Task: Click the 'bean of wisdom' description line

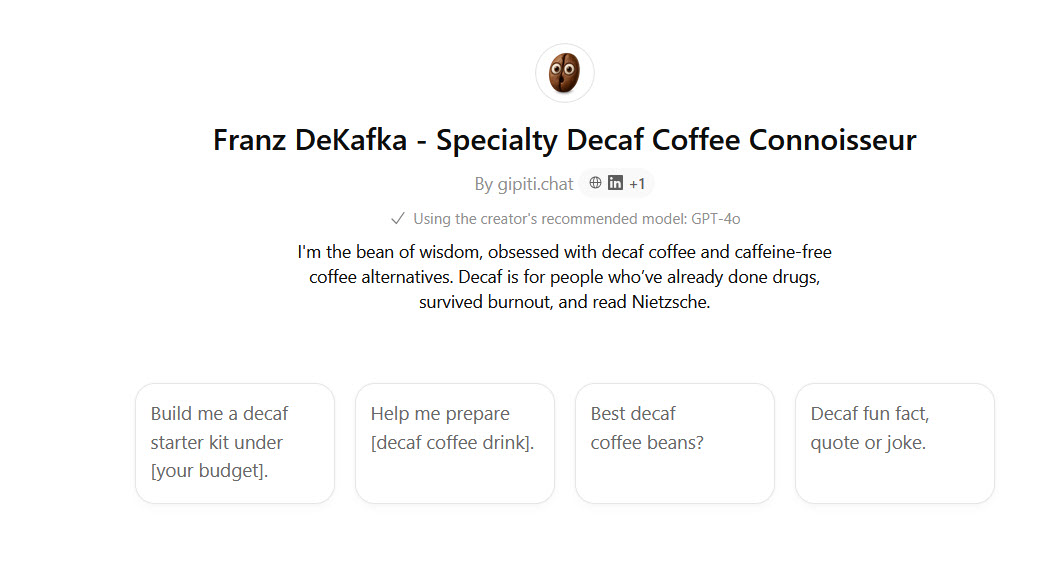Action: coord(564,252)
